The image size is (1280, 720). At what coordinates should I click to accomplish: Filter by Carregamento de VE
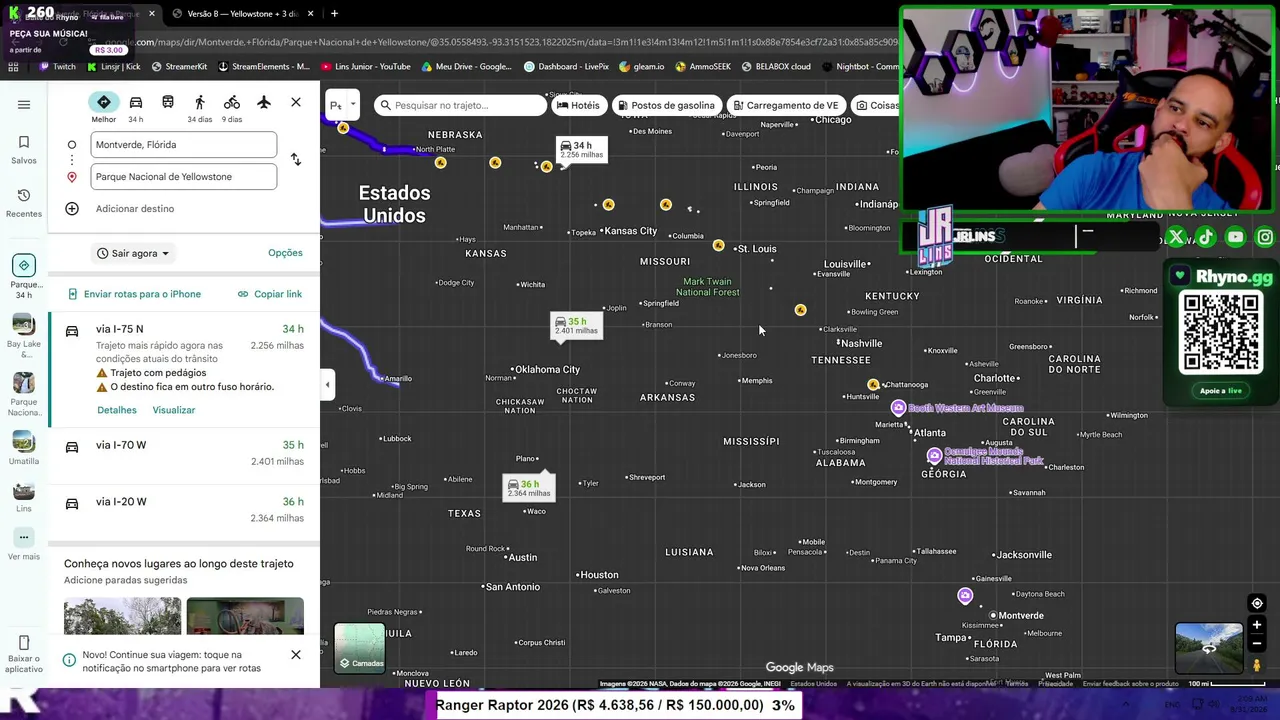tap(785, 105)
